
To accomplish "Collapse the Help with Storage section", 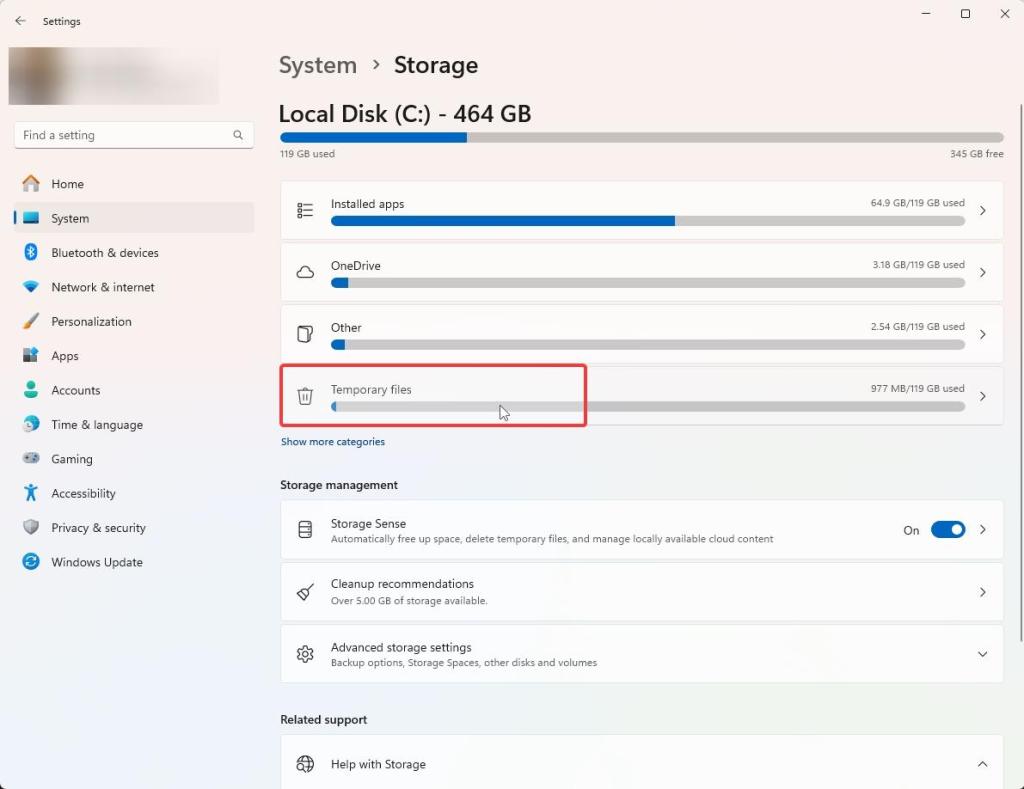I will [982, 764].
